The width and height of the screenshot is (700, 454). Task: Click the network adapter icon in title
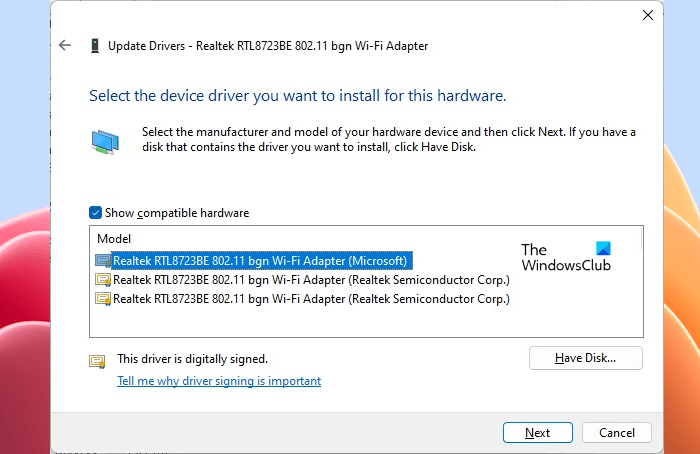(95, 46)
